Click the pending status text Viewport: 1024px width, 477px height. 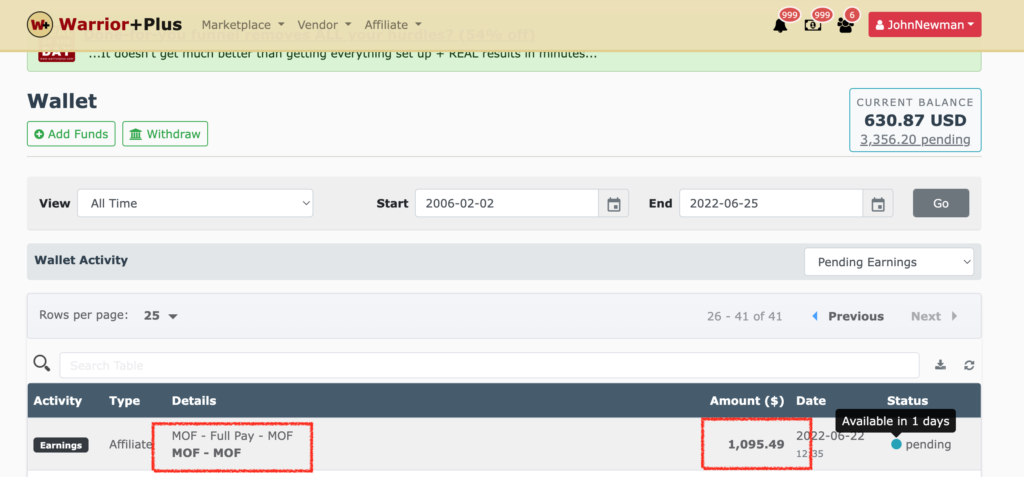[x=928, y=445]
